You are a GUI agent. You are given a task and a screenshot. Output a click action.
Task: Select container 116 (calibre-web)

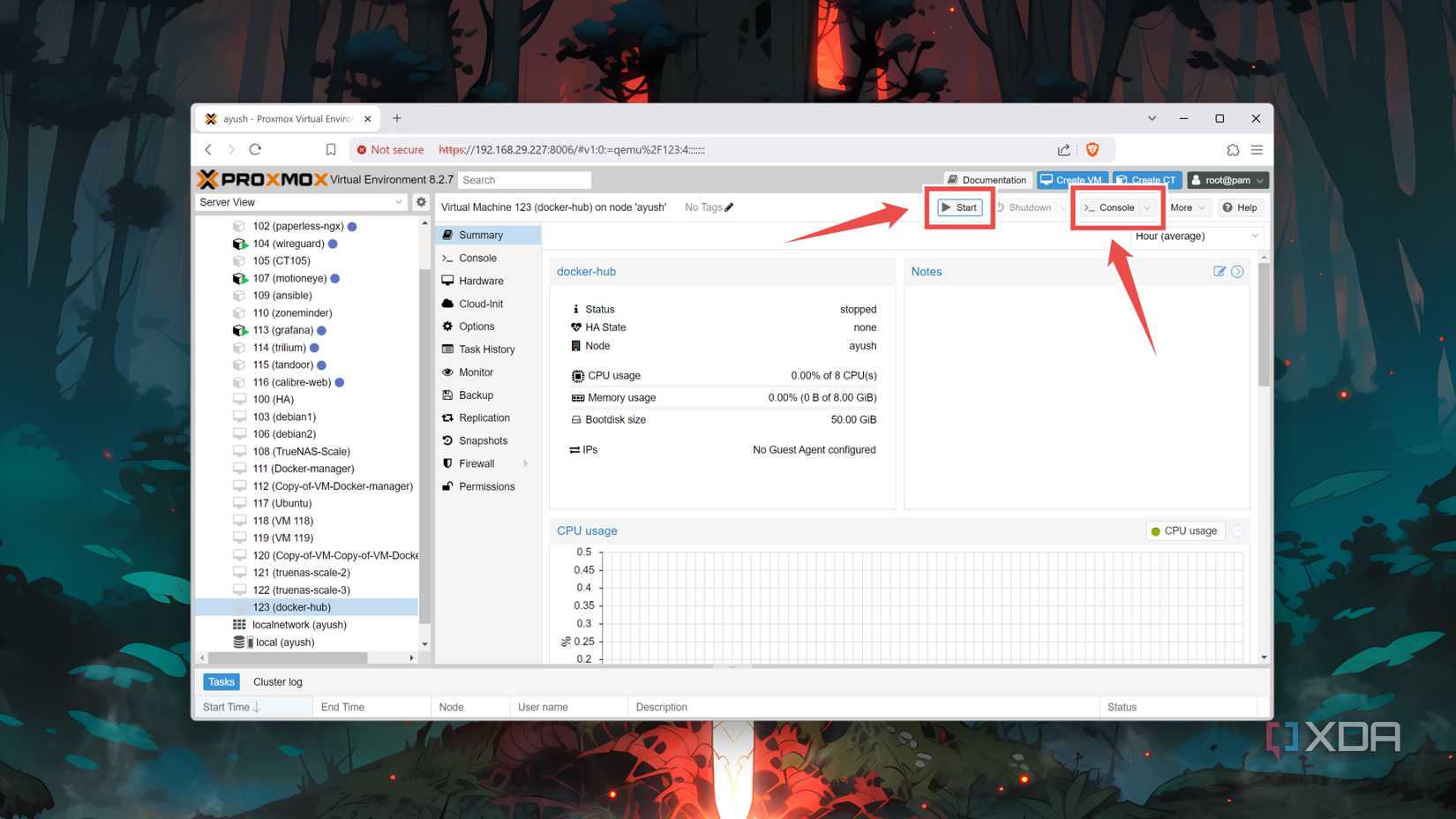[292, 382]
